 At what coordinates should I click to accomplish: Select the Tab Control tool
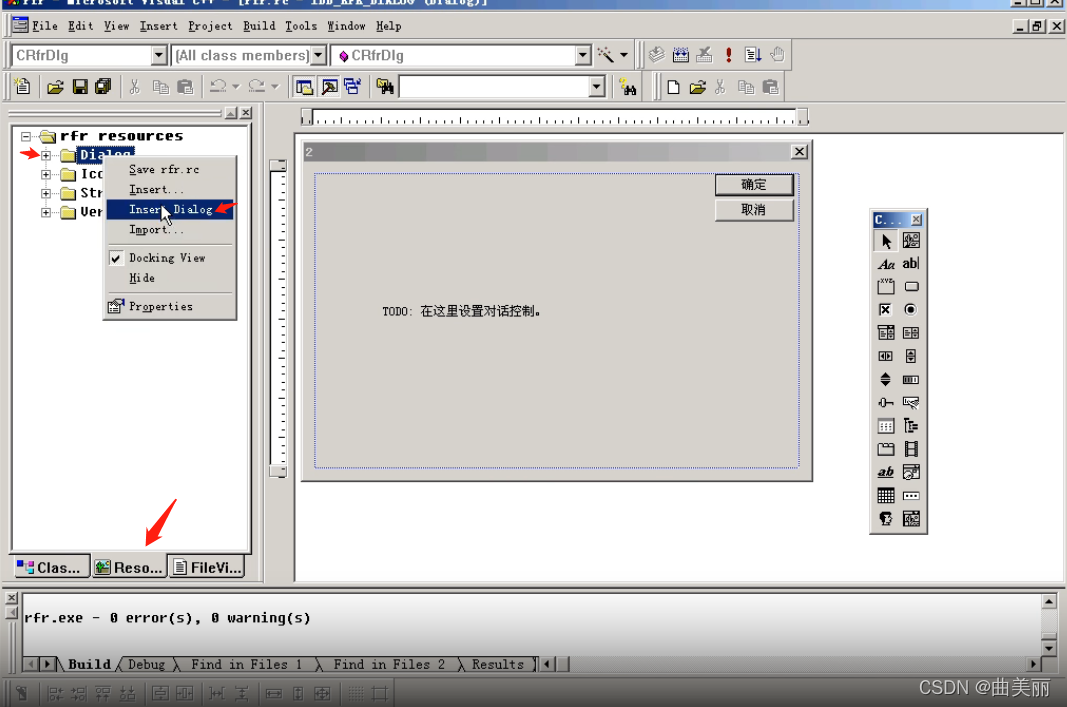[x=885, y=449]
